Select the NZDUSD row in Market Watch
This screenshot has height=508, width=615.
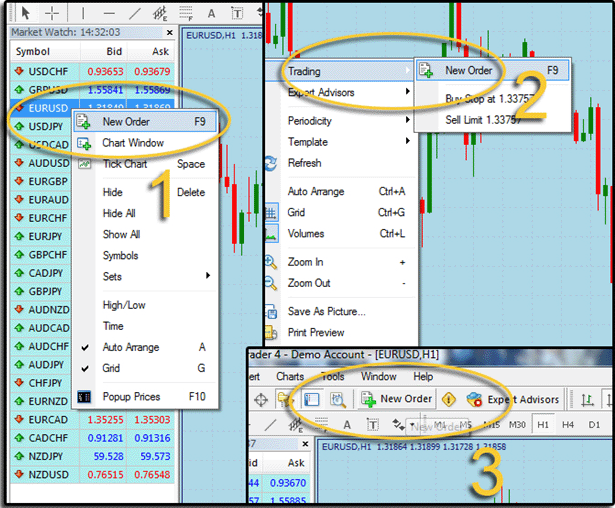pos(92,475)
